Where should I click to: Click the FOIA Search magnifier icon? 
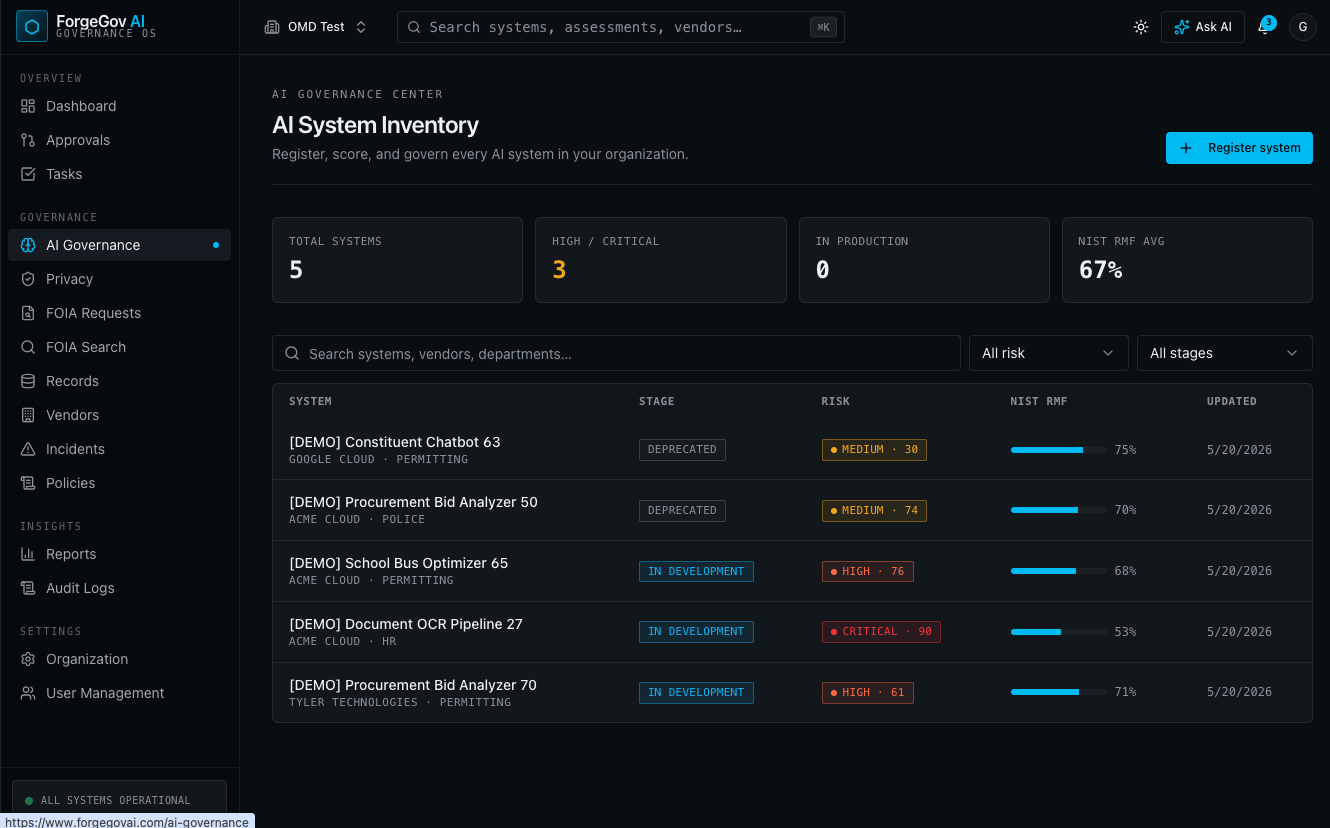pyautogui.click(x=28, y=347)
